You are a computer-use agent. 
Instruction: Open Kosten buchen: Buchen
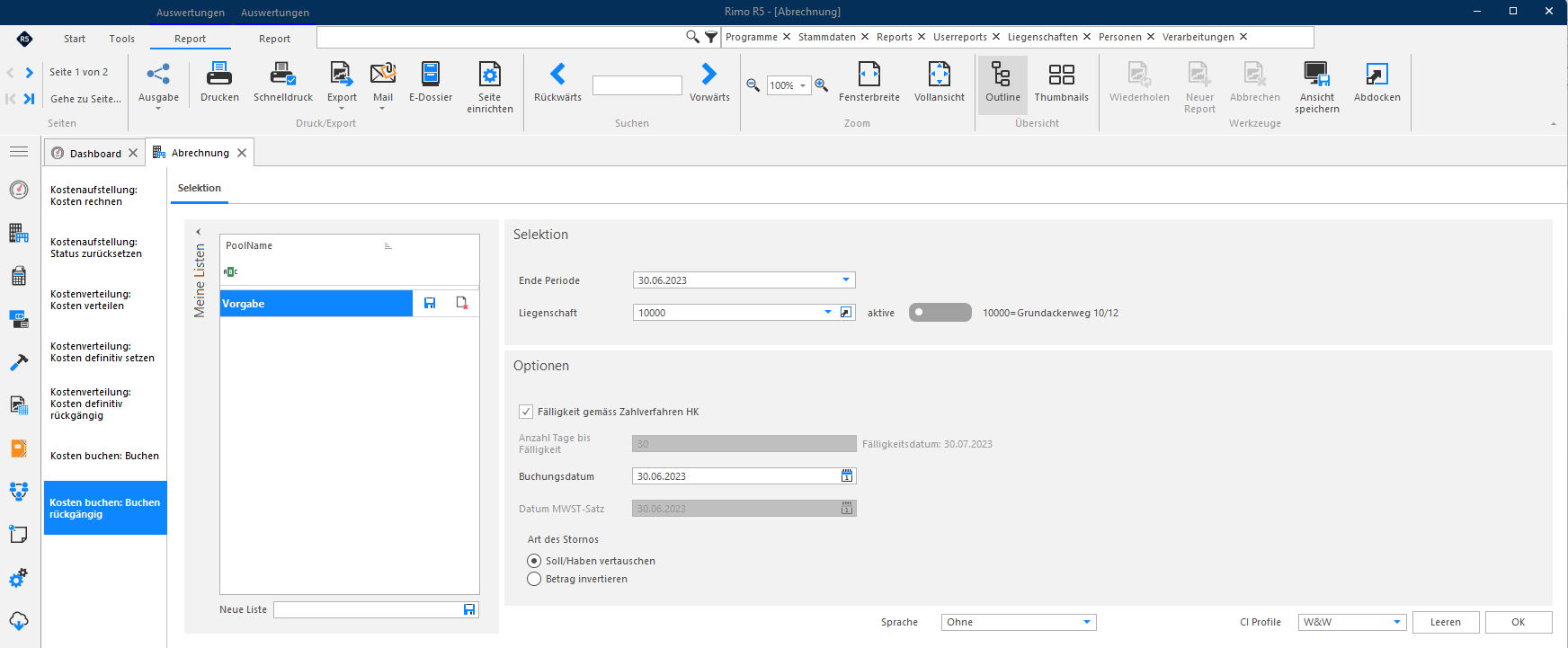104,456
